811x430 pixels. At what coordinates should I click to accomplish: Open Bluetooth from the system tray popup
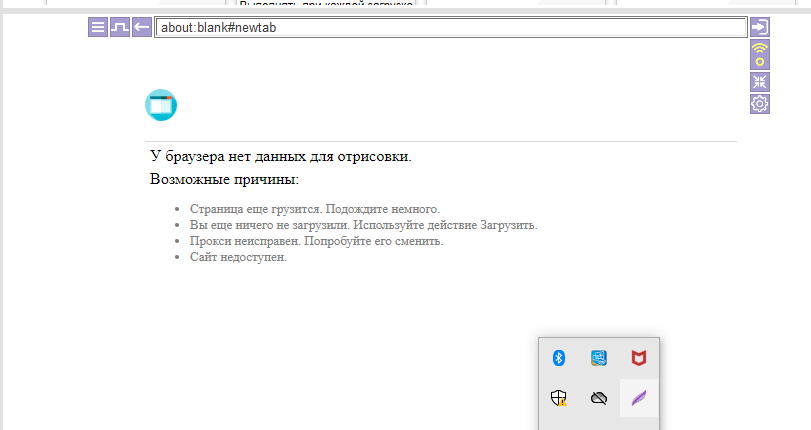(560, 357)
